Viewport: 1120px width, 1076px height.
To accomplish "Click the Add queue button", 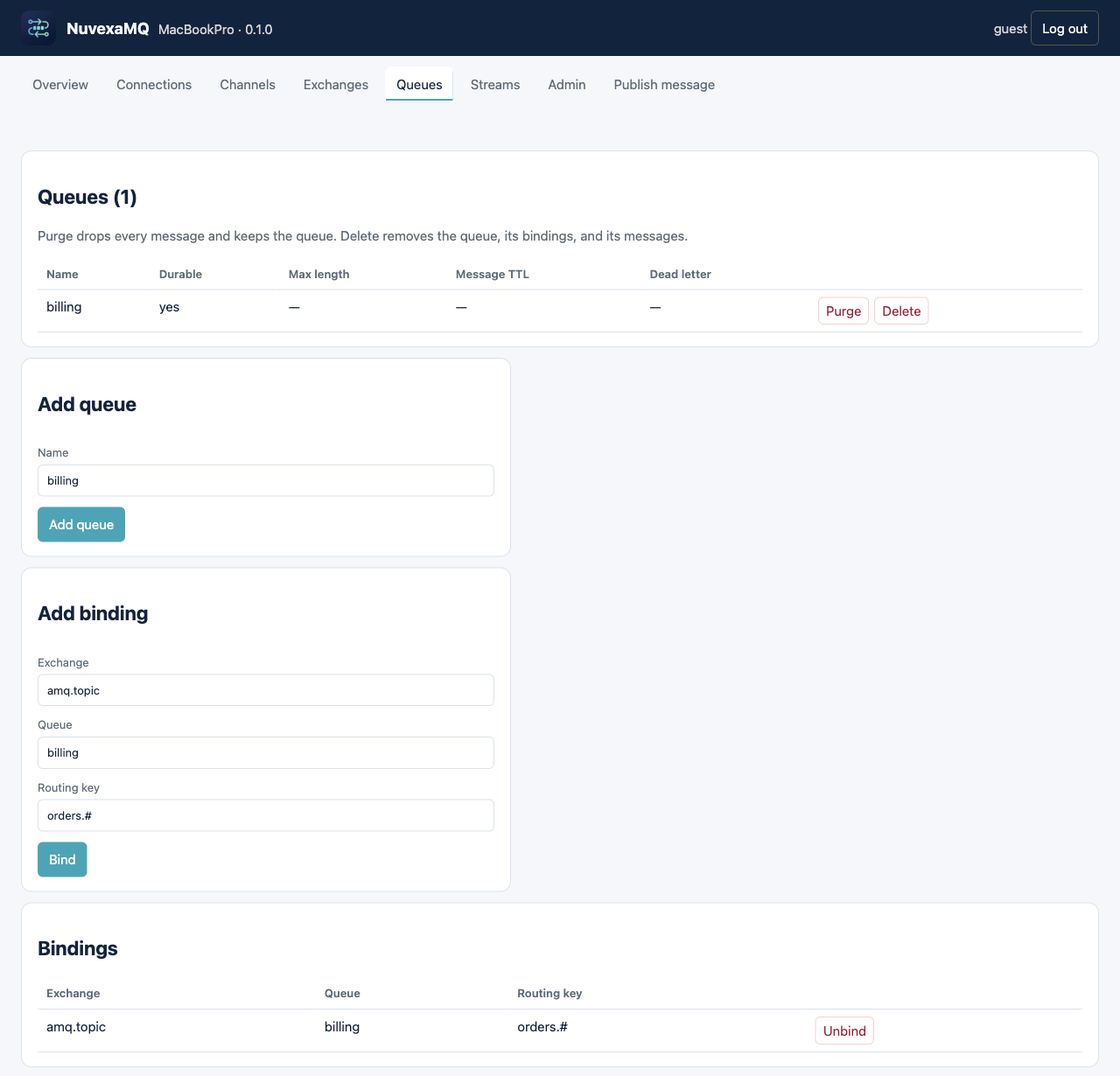I will point(81,525).
